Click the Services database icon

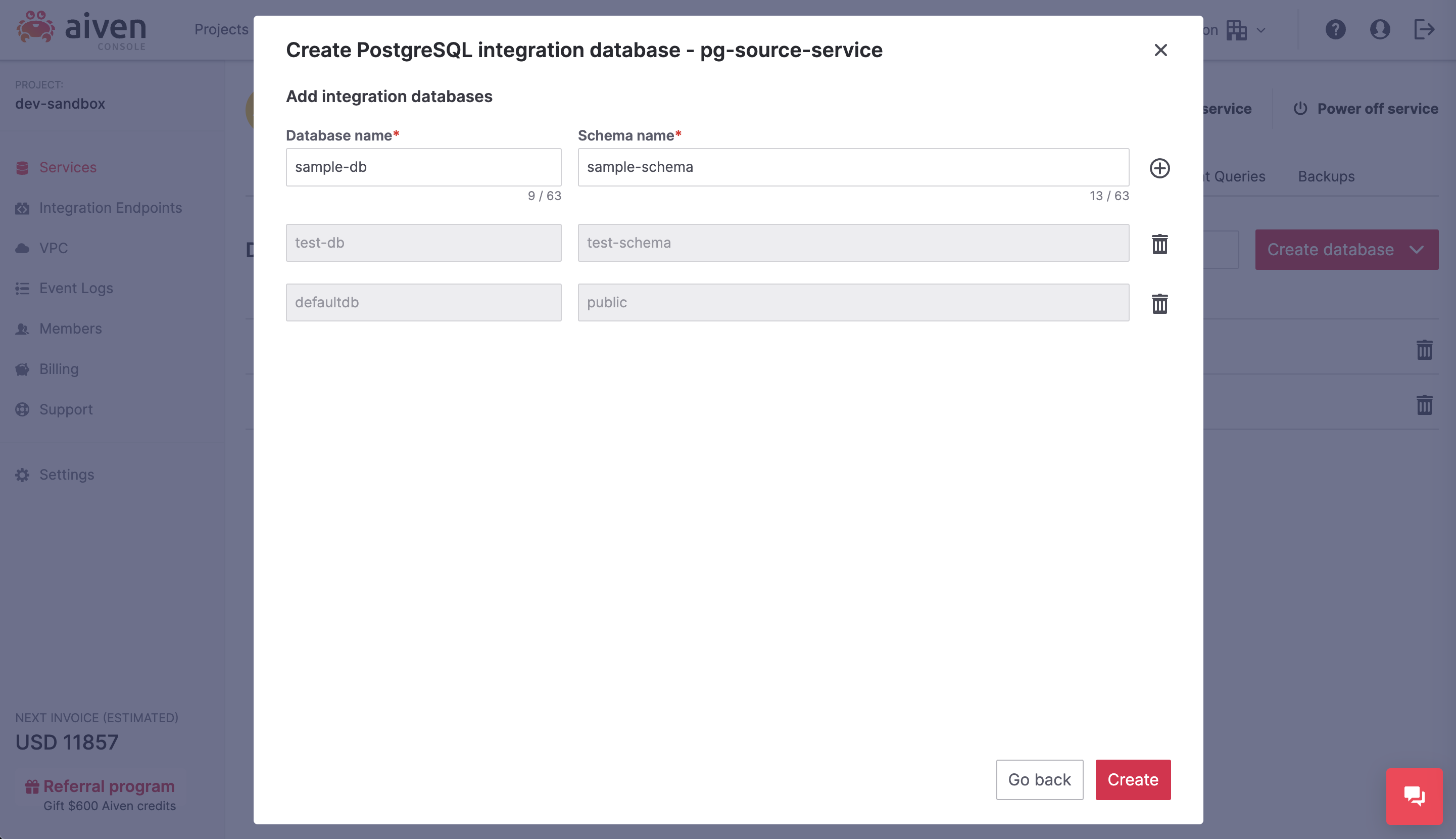coord(22,168)
